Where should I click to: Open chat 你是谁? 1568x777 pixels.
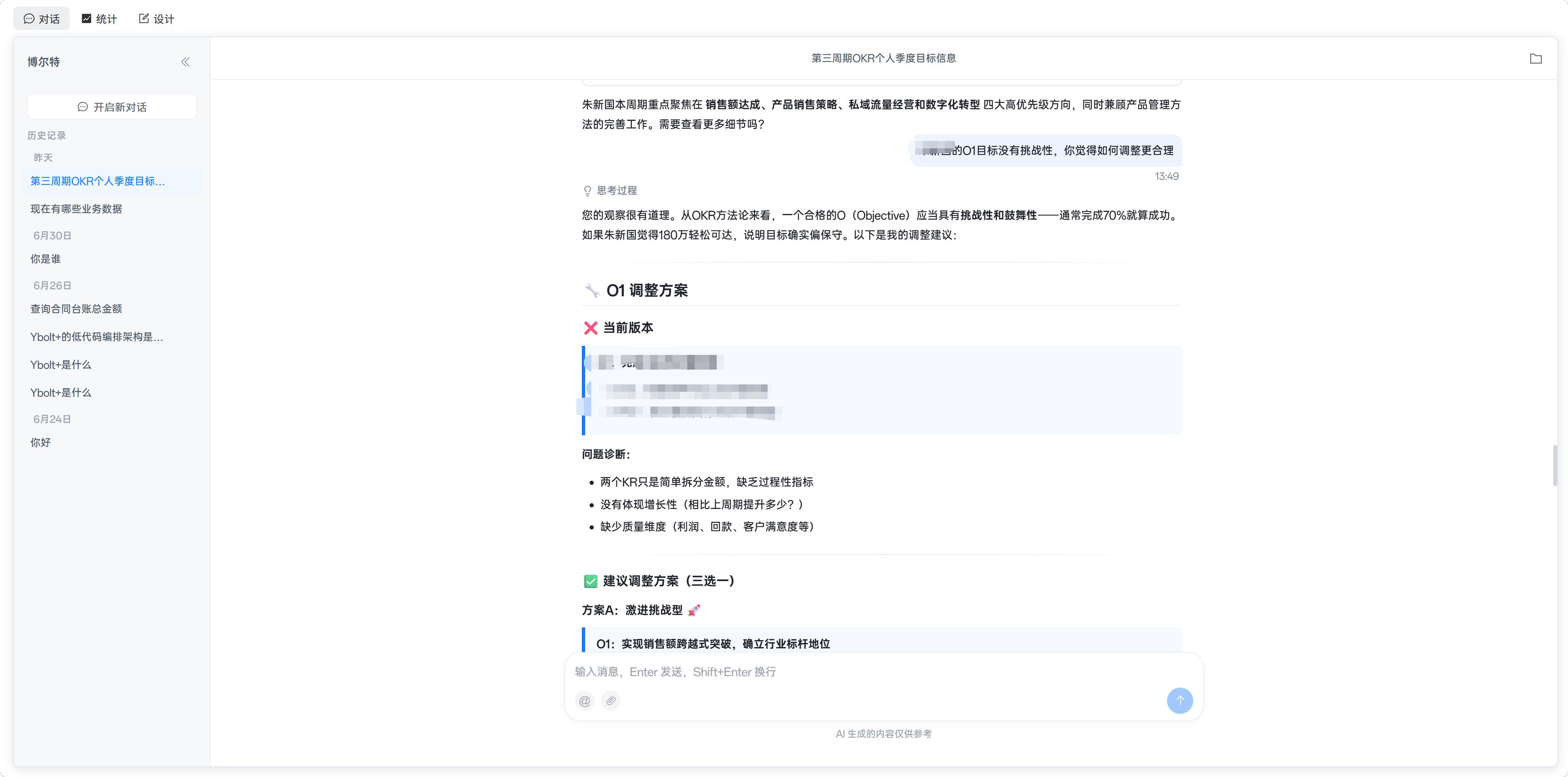[x=112, y=259]
